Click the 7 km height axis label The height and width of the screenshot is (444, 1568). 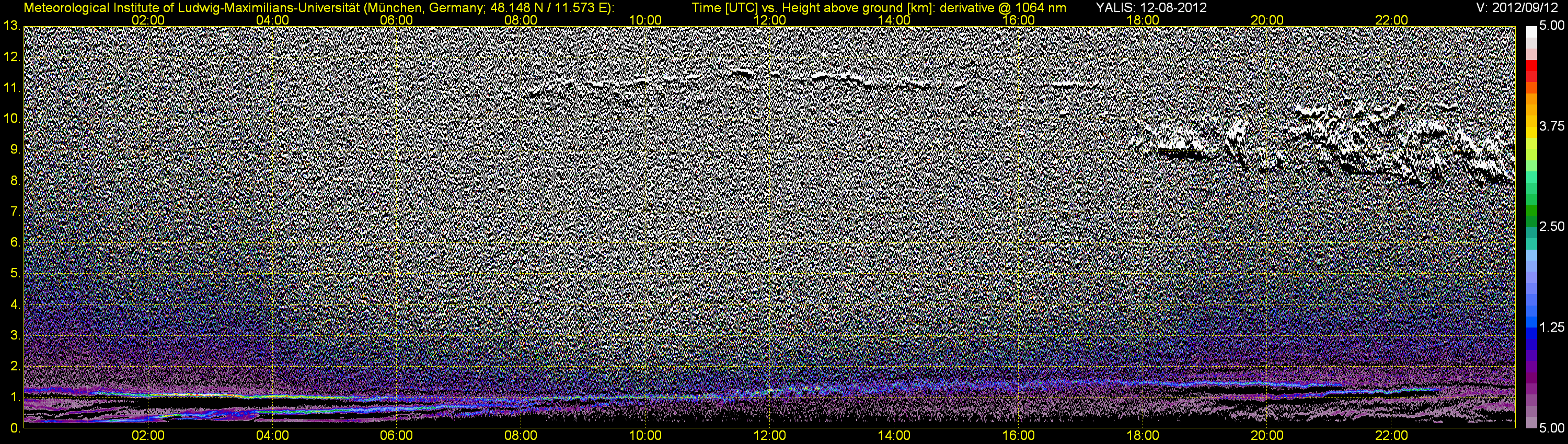15,212
